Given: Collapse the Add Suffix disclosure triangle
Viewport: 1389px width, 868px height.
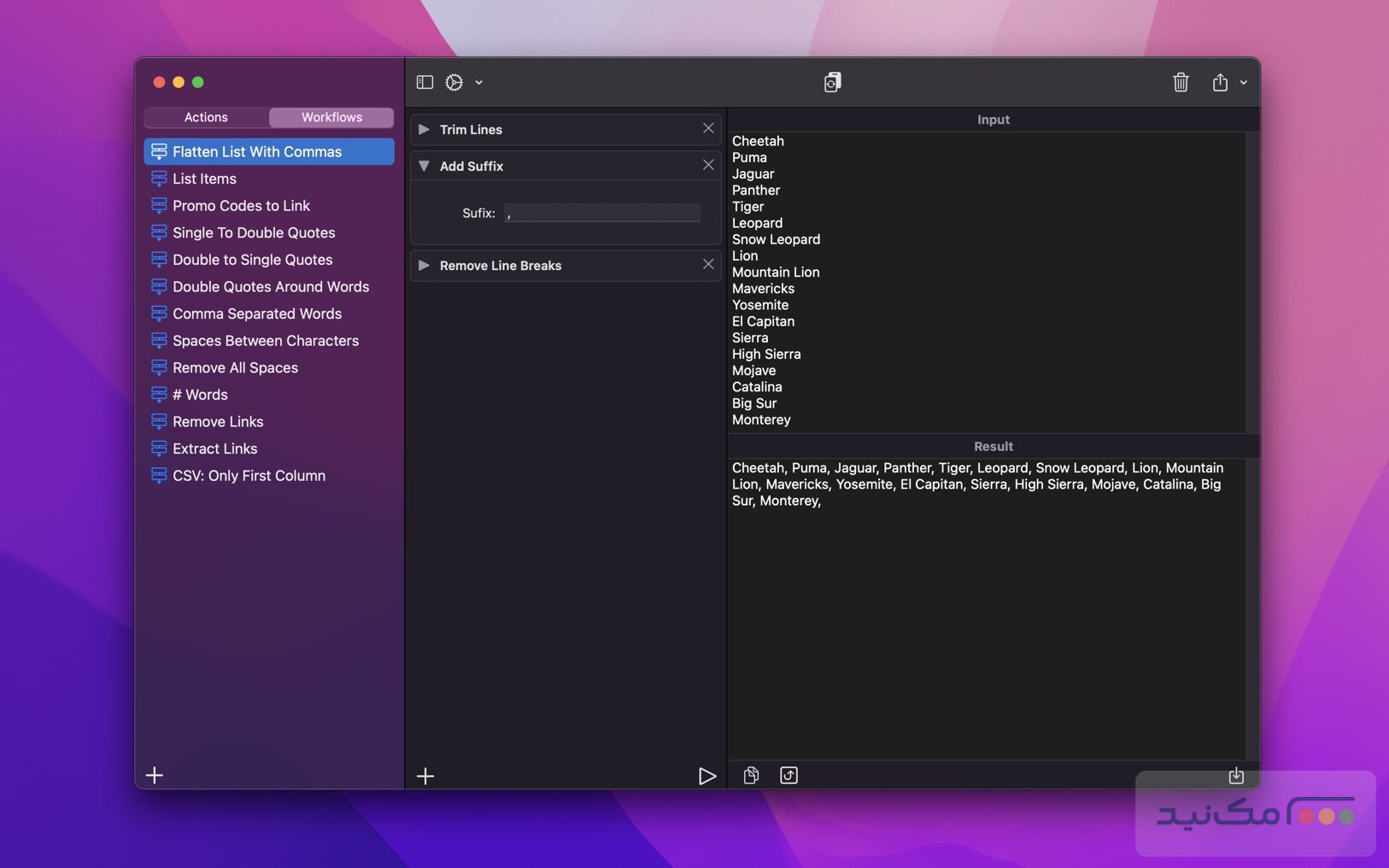Looking at the screenshot, I should coord(425,166).
